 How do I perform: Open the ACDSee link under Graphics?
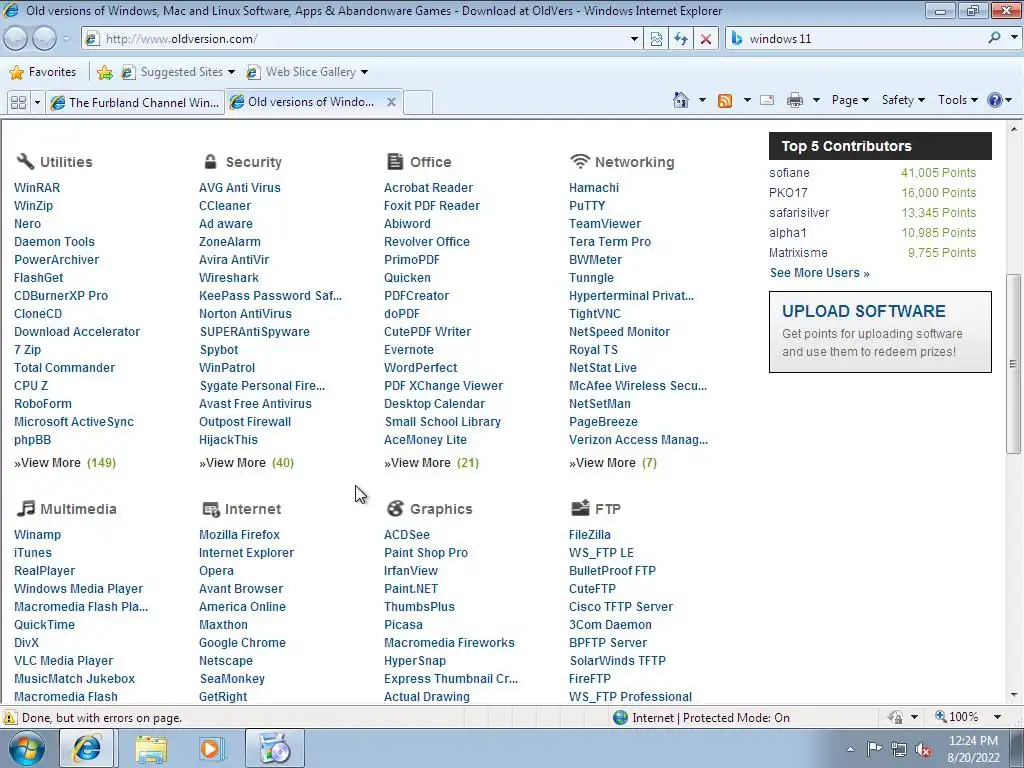coord(407,534)
